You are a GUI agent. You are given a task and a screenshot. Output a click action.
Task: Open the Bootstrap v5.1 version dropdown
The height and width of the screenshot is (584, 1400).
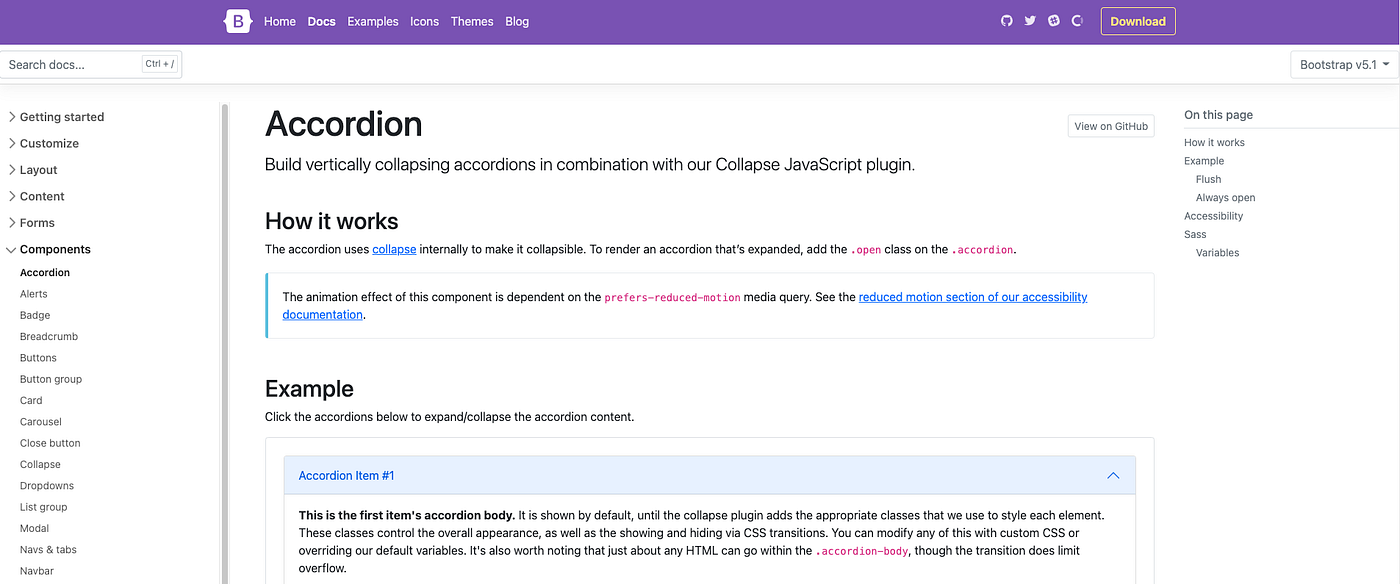[1343, 63]
